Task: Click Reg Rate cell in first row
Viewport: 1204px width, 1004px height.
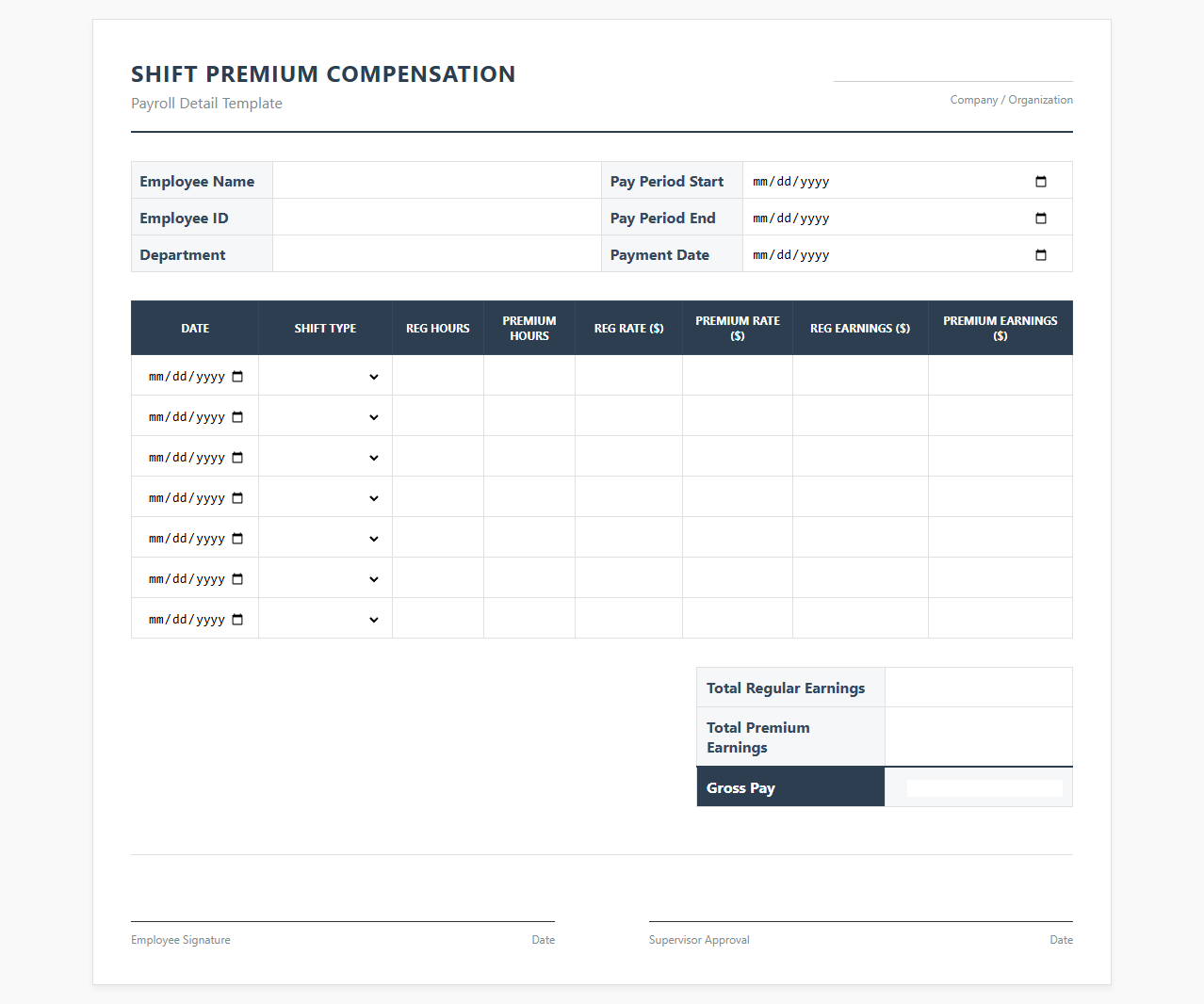Action: pos(628,376)
